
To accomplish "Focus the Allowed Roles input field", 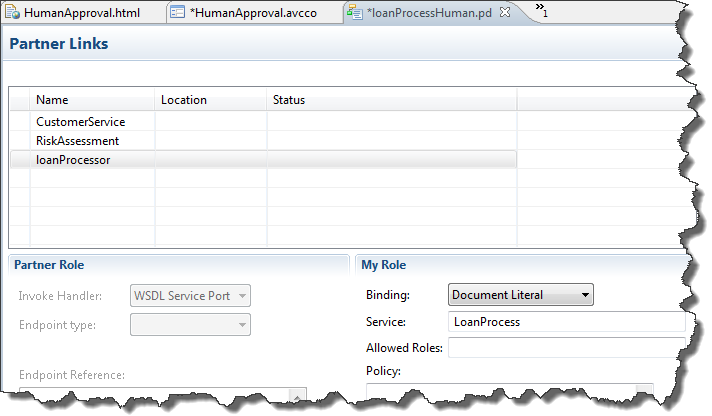I will (566, 348).
